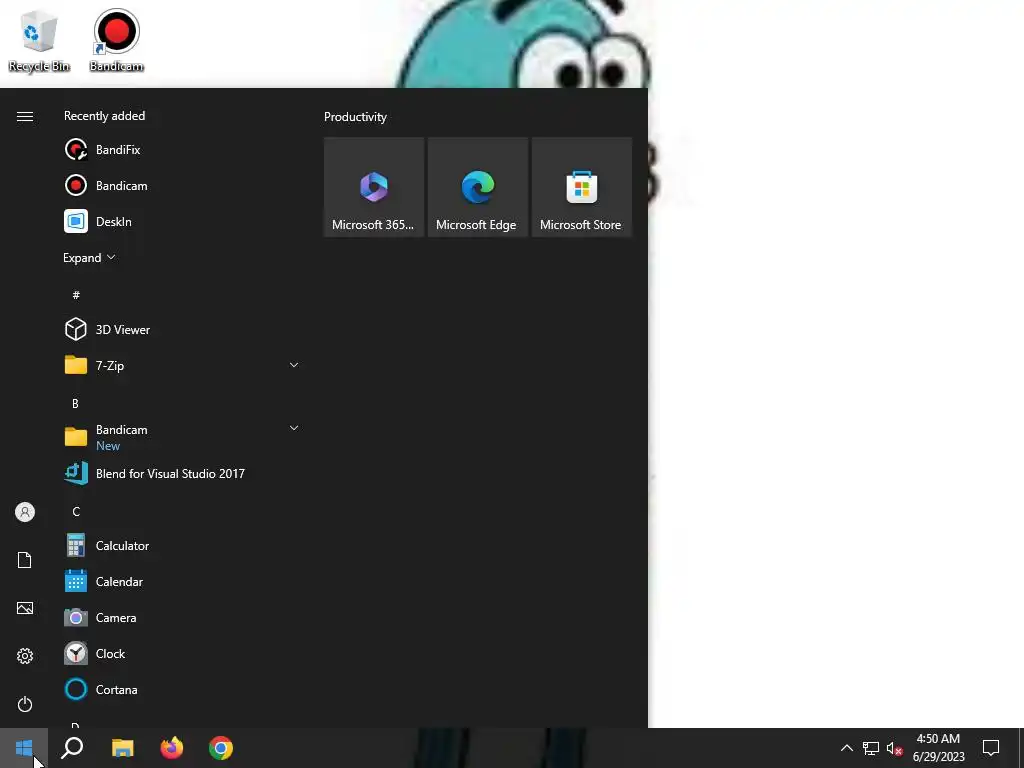Open the Microsoft Store tile
The image size is (1024, 768).
pos(581,187)
